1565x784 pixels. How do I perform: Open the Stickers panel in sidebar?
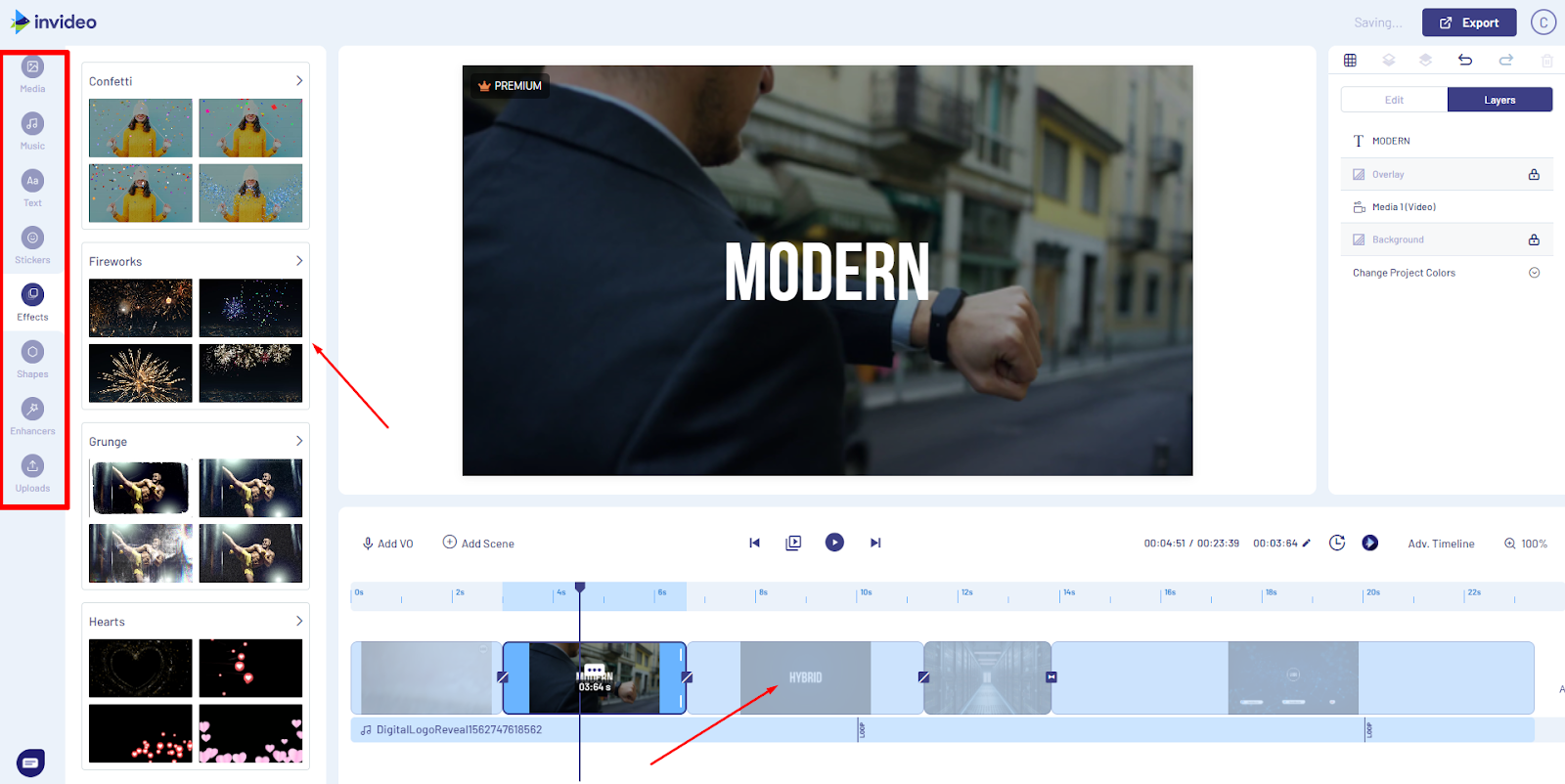point(32,245)
